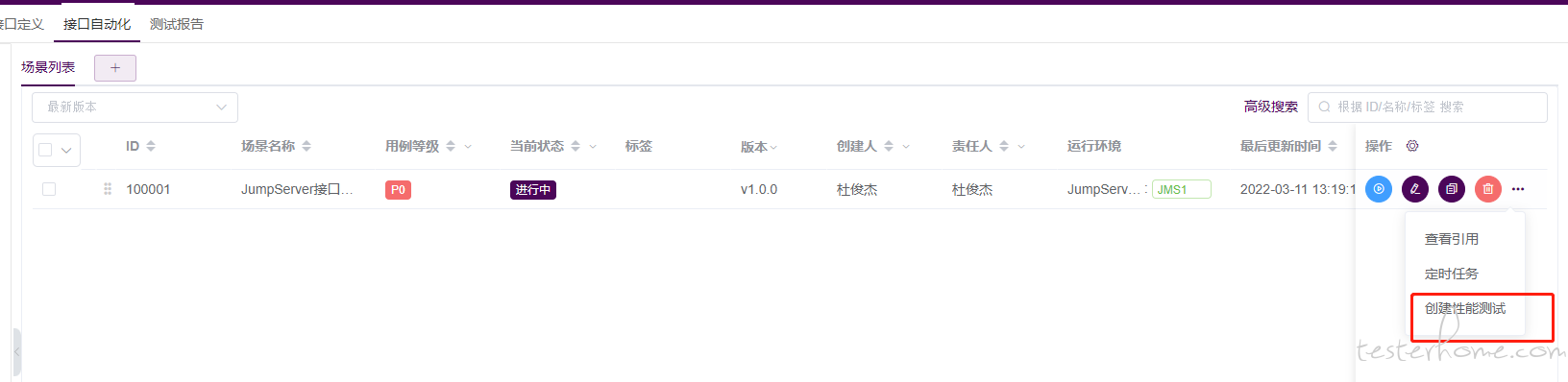Click the 标签 column header
1568x382 pixels.
[x=639, y=146]
